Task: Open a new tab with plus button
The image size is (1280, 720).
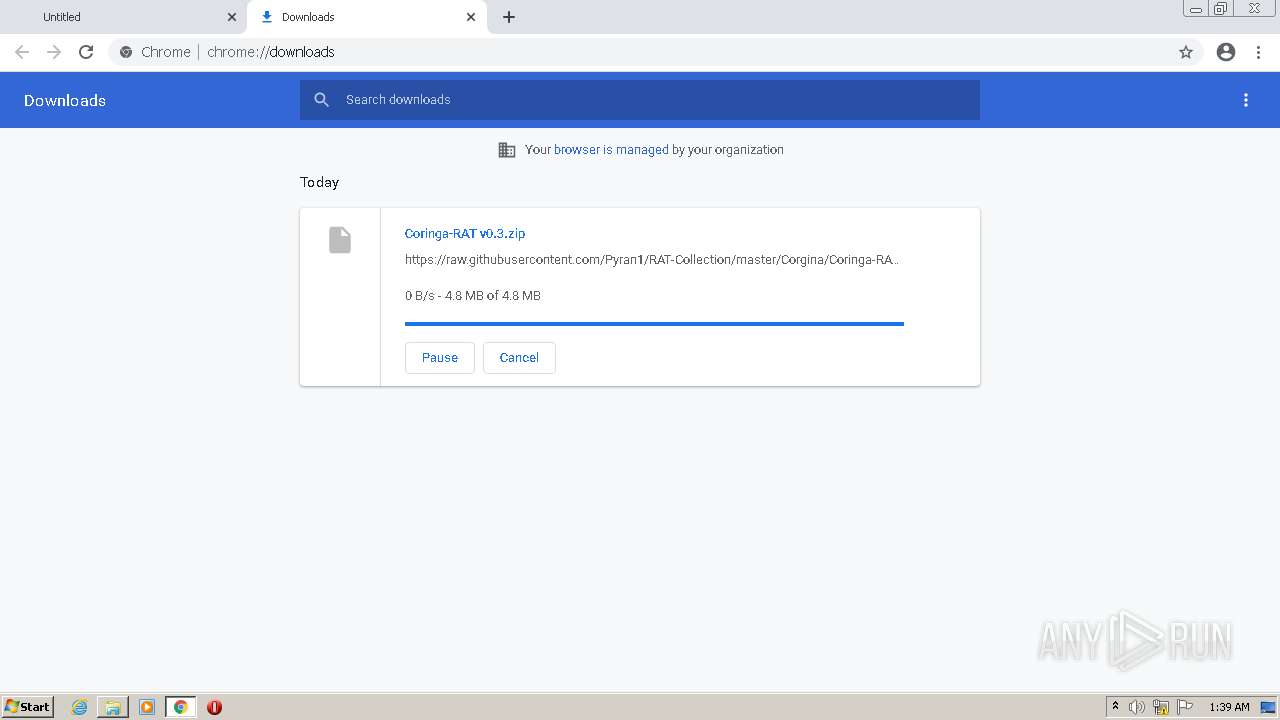Action: [509, 17]
